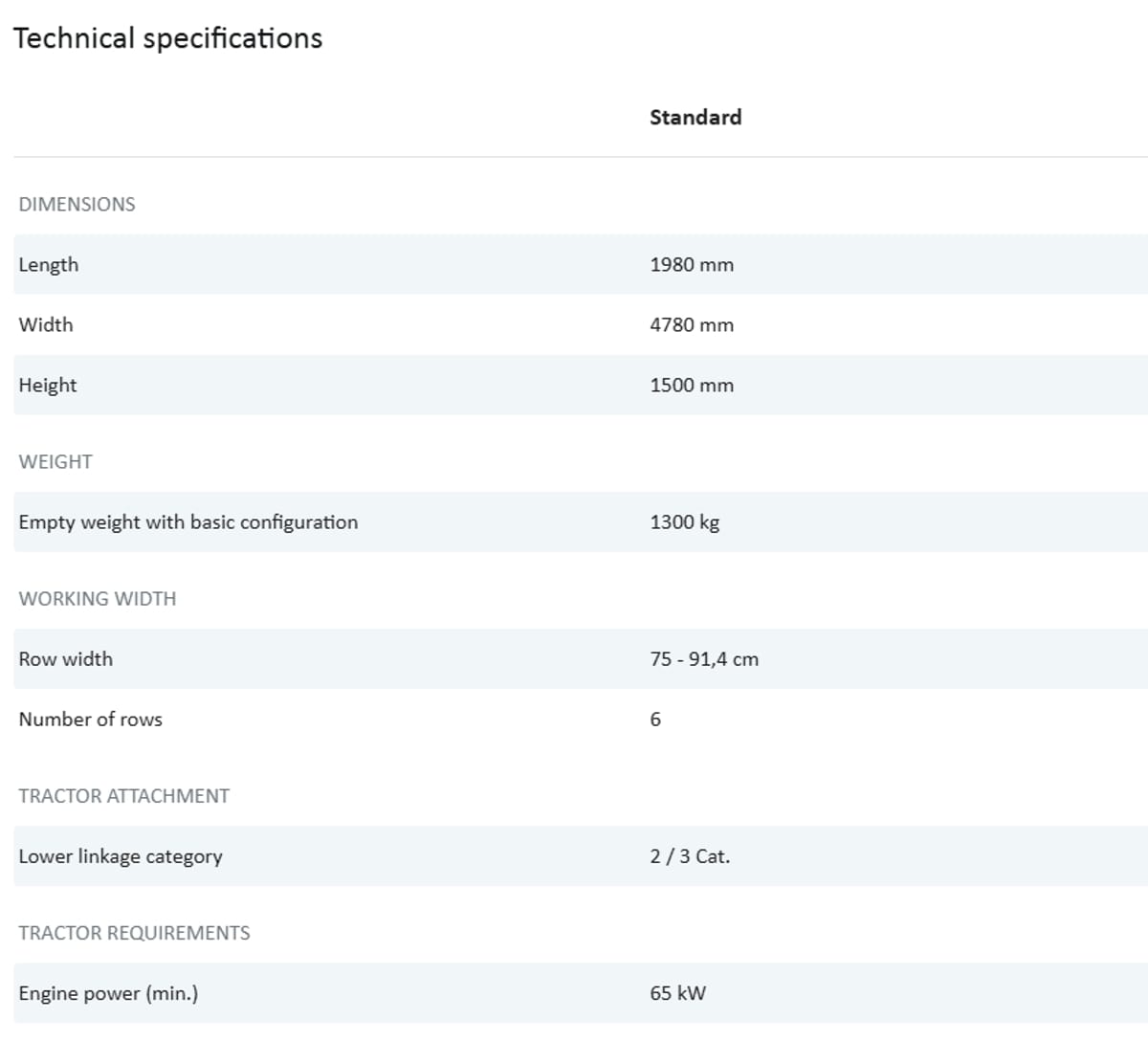This screenshot has width=1148, height=1041.
Task: Click the 4780 mm width value
Action: (691, 324)
